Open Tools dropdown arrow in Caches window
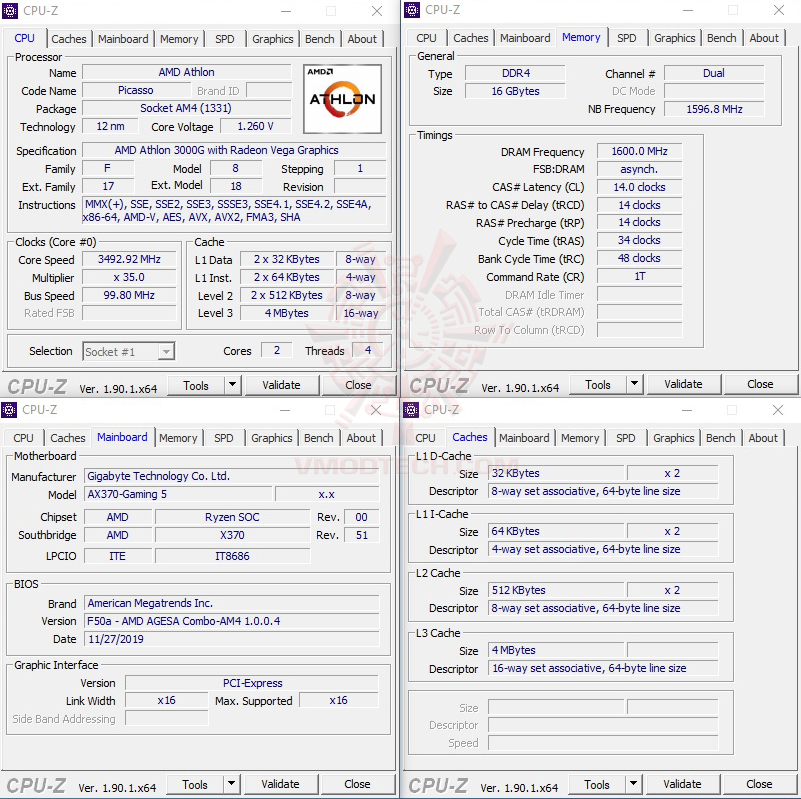The image size is (801, 799). [633, 784]
